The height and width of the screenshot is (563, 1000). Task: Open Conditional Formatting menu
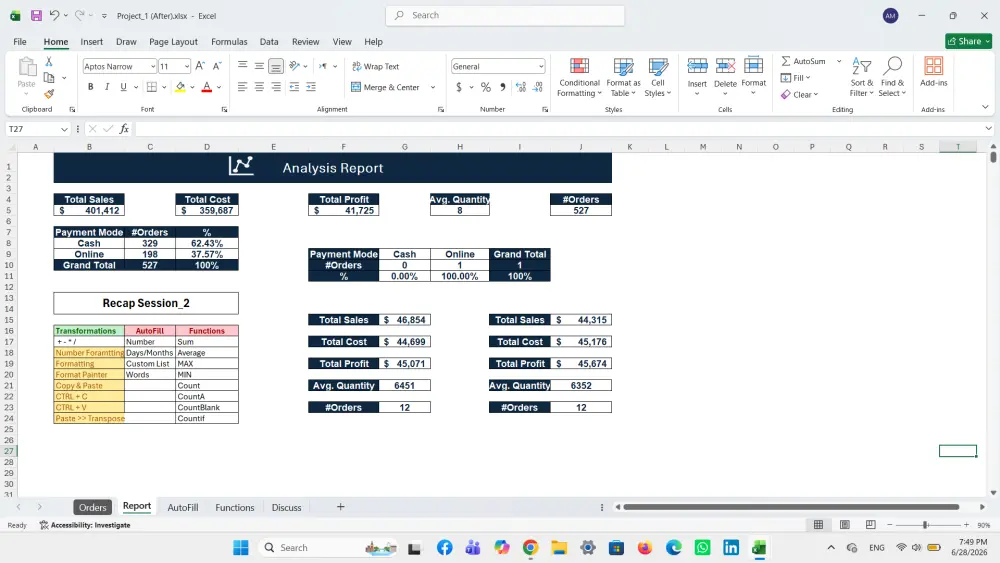click(579, 78)
